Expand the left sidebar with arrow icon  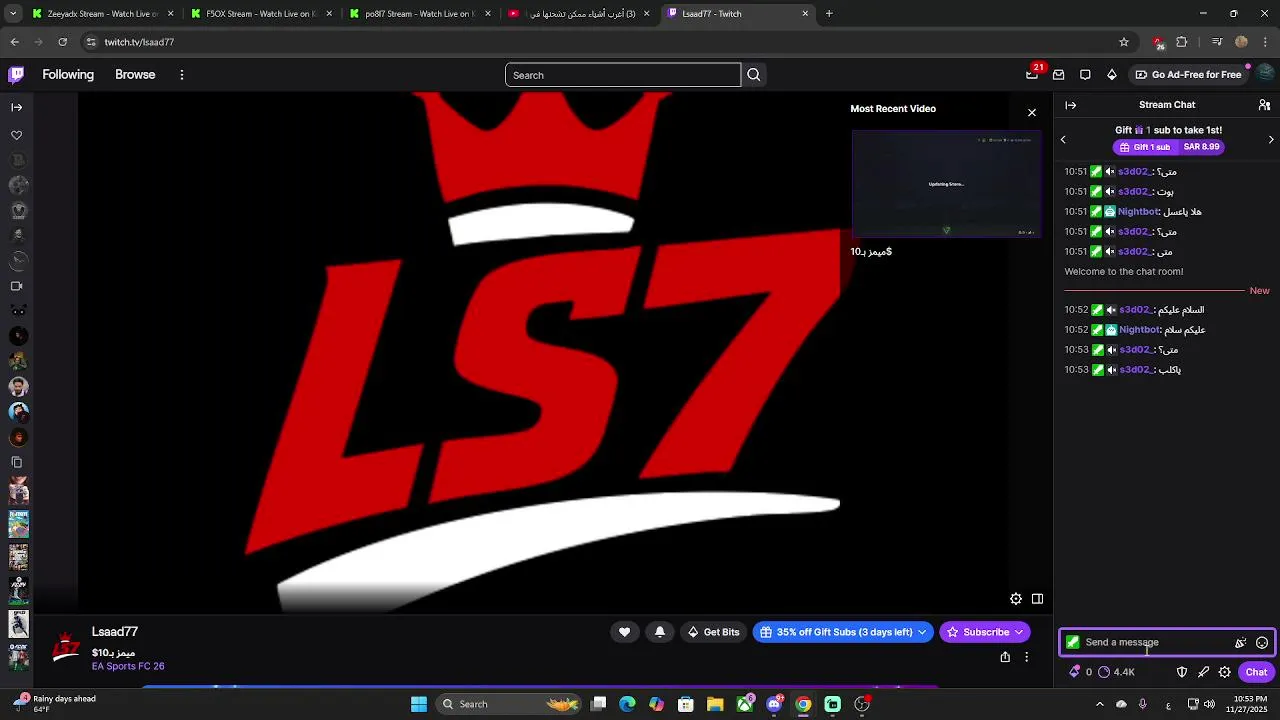coord(16,107)
